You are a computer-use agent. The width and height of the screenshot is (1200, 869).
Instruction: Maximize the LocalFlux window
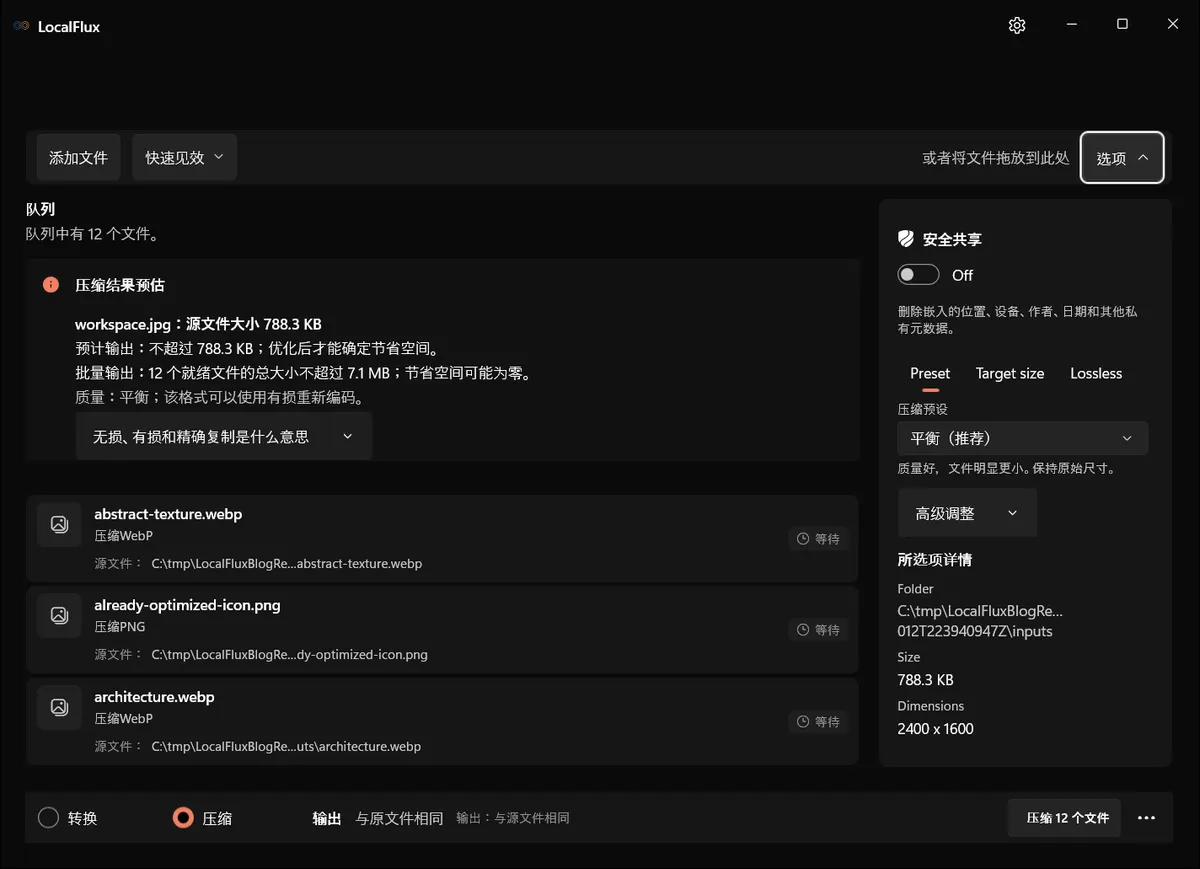click(x=1122, y=24)
